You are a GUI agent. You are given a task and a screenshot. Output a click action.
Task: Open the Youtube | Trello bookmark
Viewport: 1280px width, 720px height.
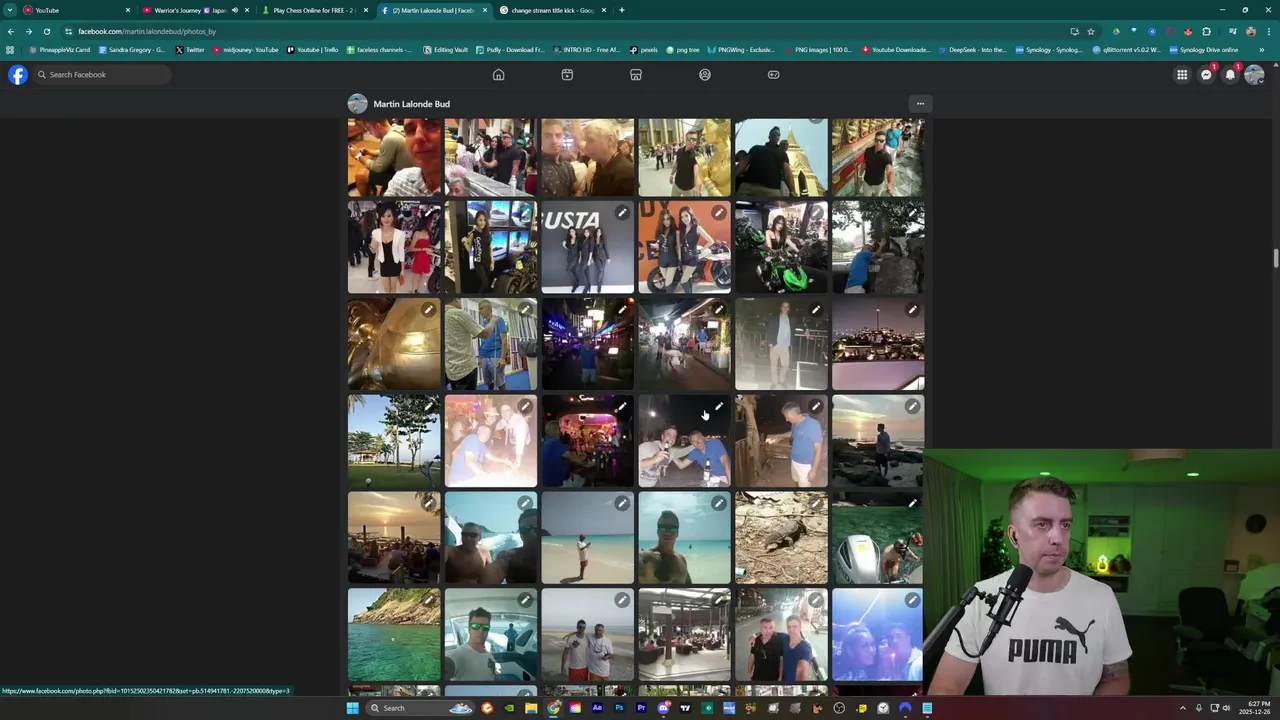point(312,50)
